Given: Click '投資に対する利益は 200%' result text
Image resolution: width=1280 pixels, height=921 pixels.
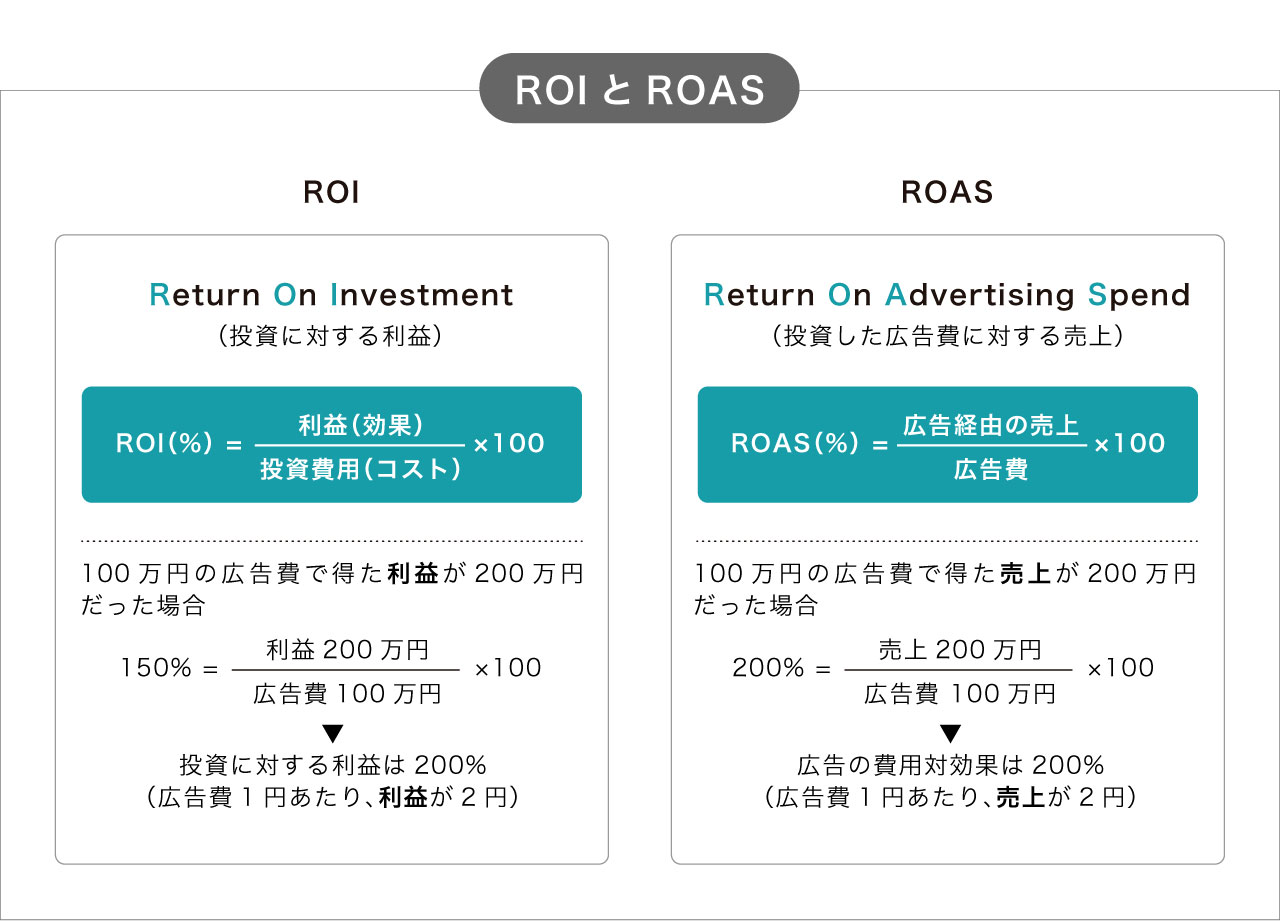Looking at the screenshot, I should pyautogui.click(x=333, y=766).
